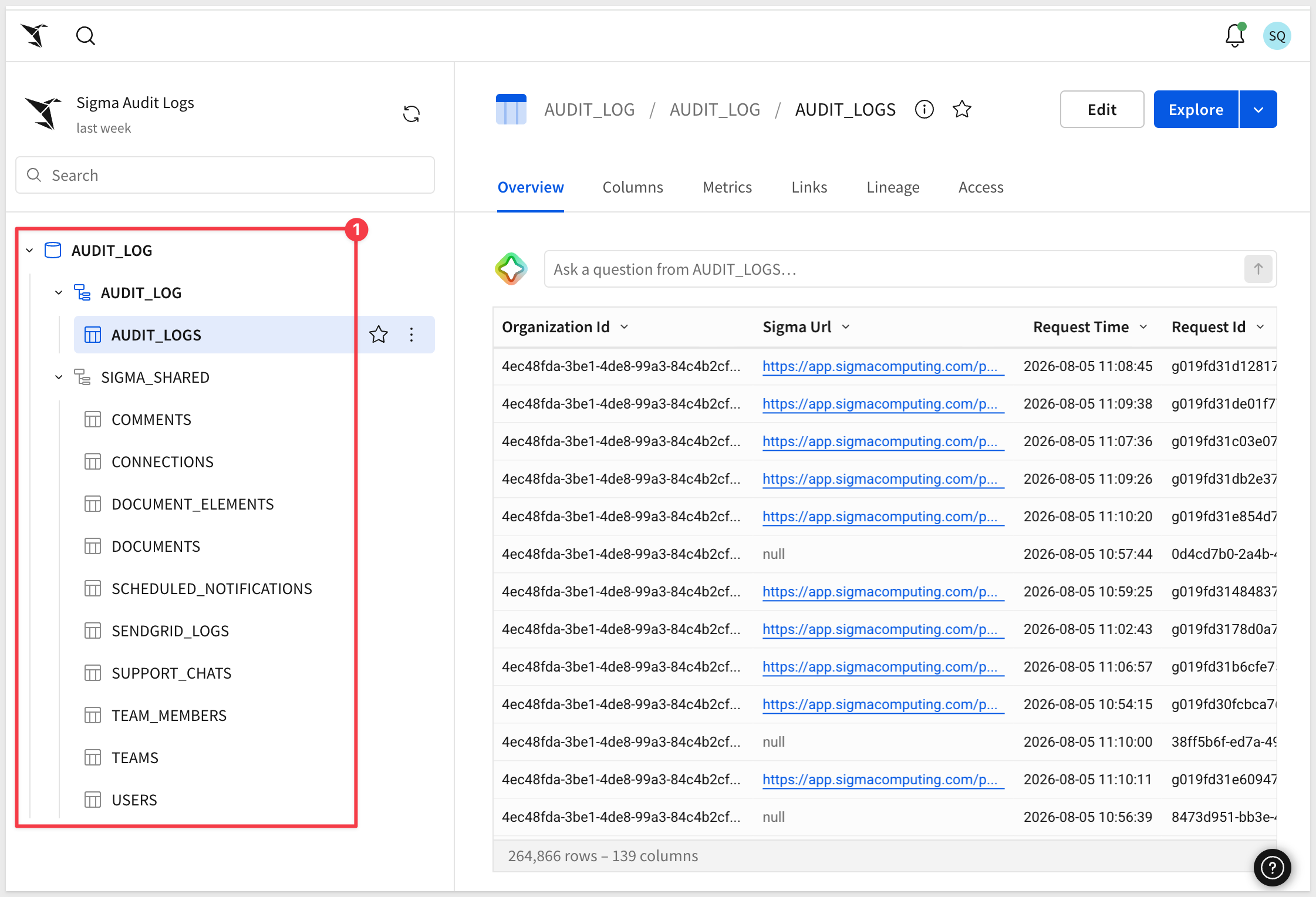
Task: Click the DOCUMENT_ELEMENTS table icon
Action: coord(93,504)
